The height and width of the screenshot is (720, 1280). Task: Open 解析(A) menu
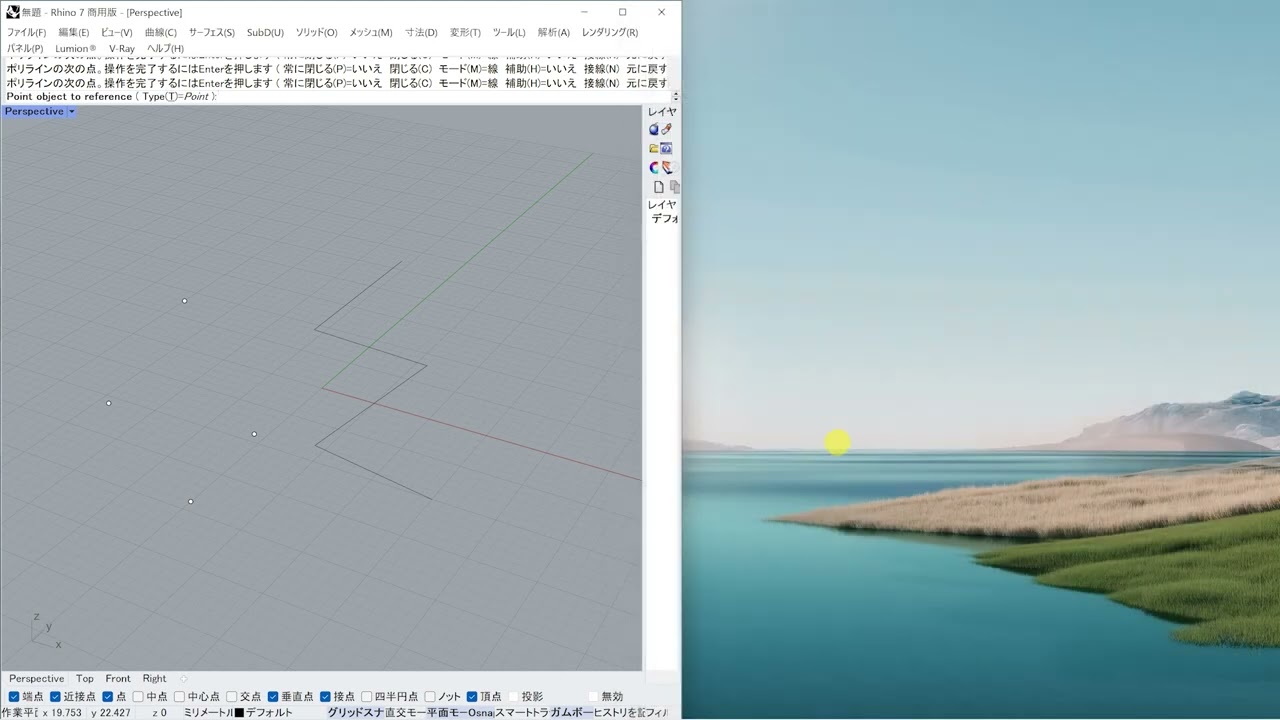pos(553,32)
